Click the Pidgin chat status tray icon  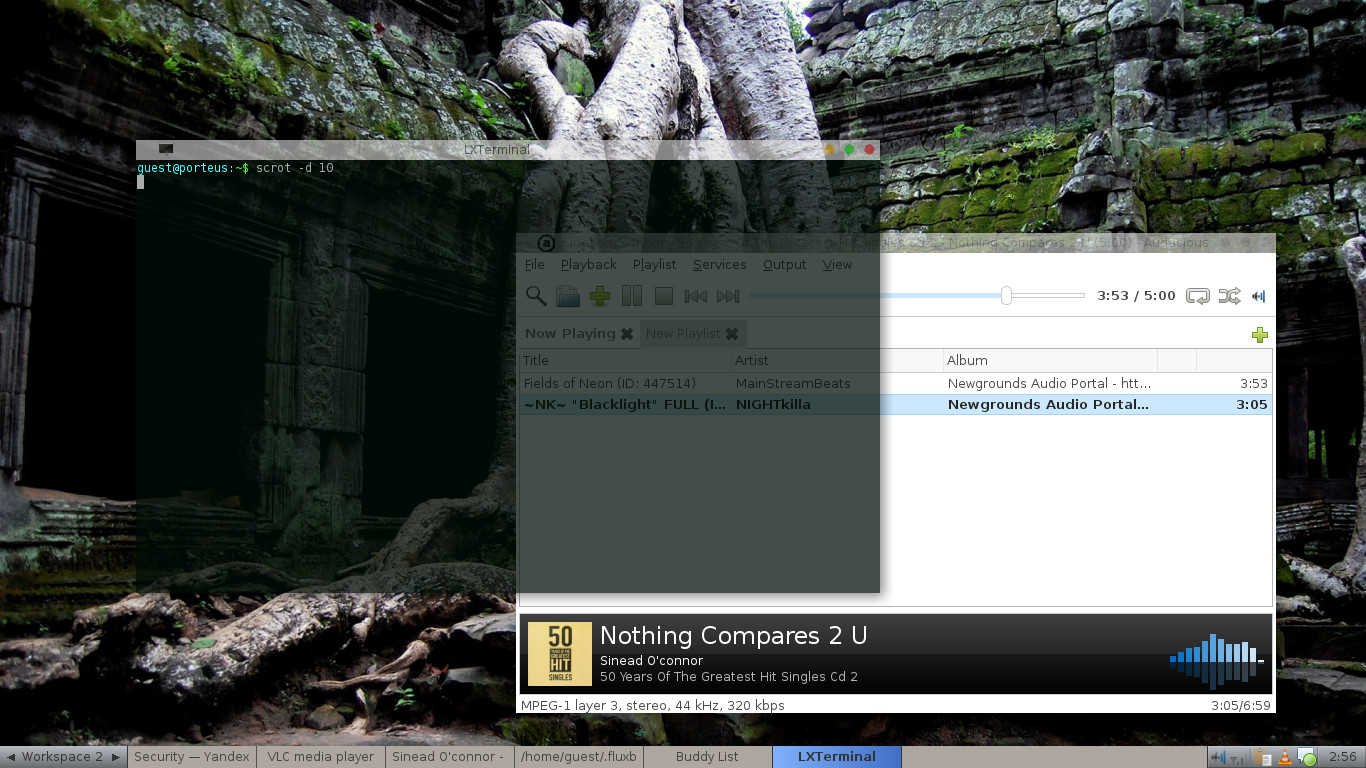(1306, 757)
